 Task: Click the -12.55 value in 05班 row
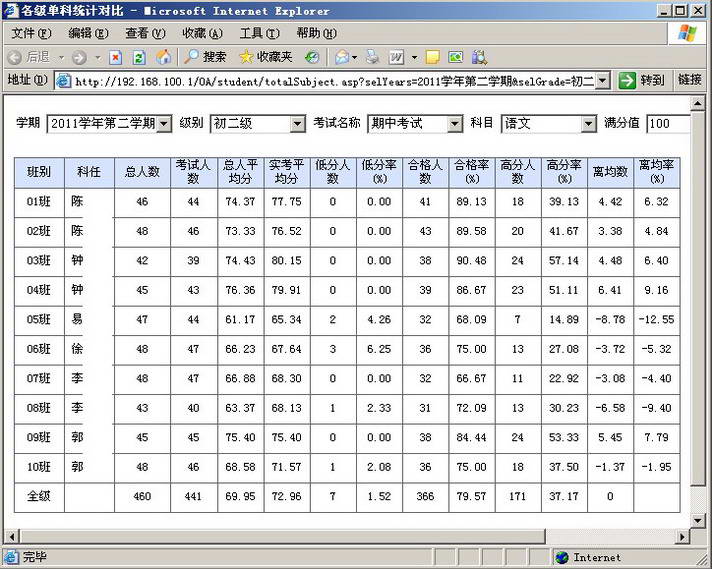pos(656,320)
